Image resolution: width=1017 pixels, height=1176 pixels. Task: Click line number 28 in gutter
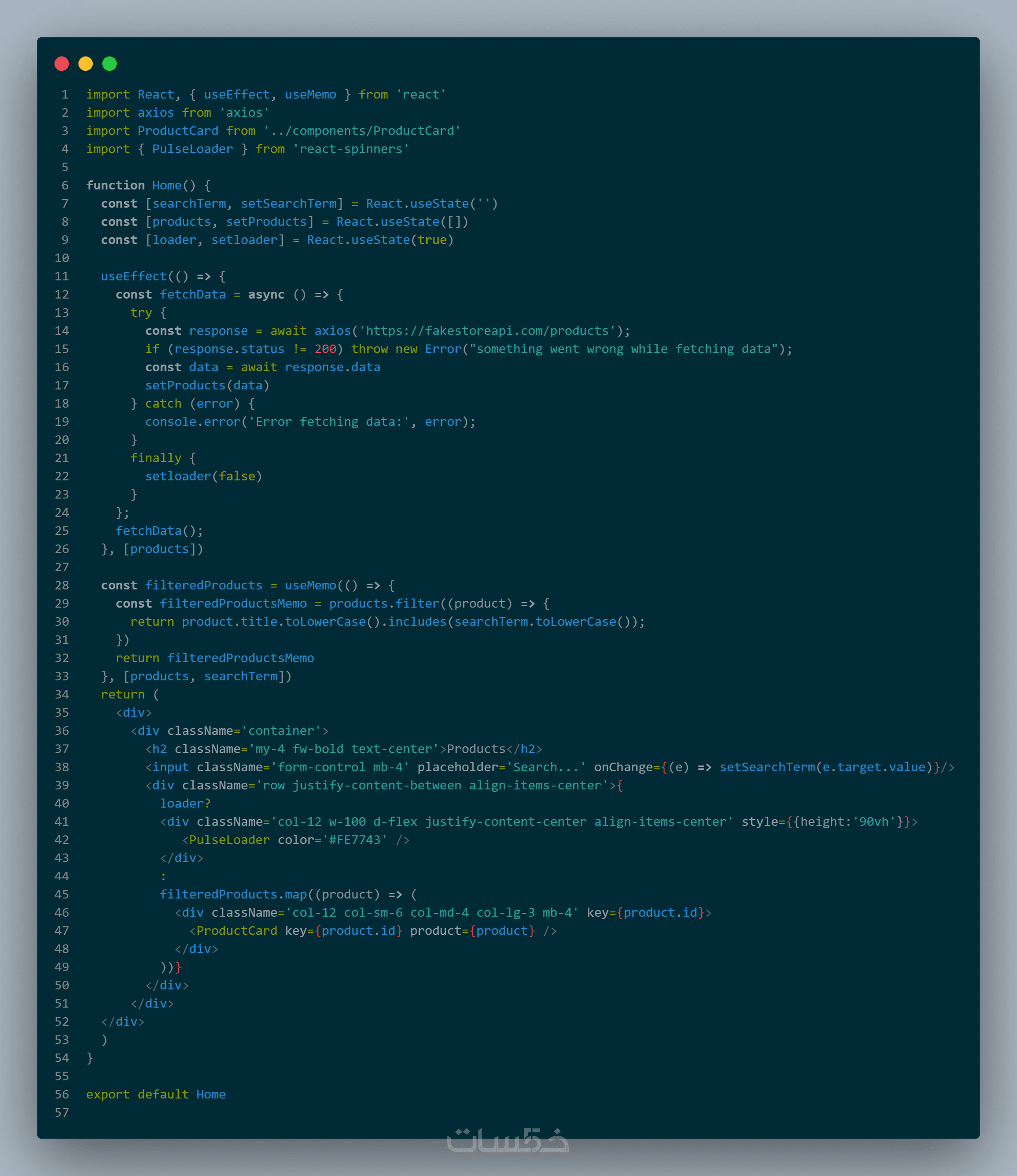pyautogui.click(x=62, y=585)
